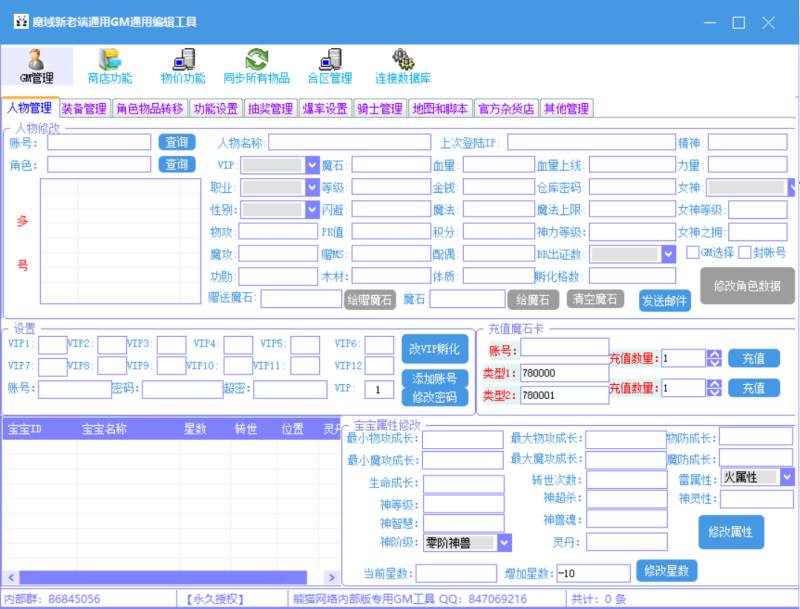Open the 功能设置 tab

point(216,109)
